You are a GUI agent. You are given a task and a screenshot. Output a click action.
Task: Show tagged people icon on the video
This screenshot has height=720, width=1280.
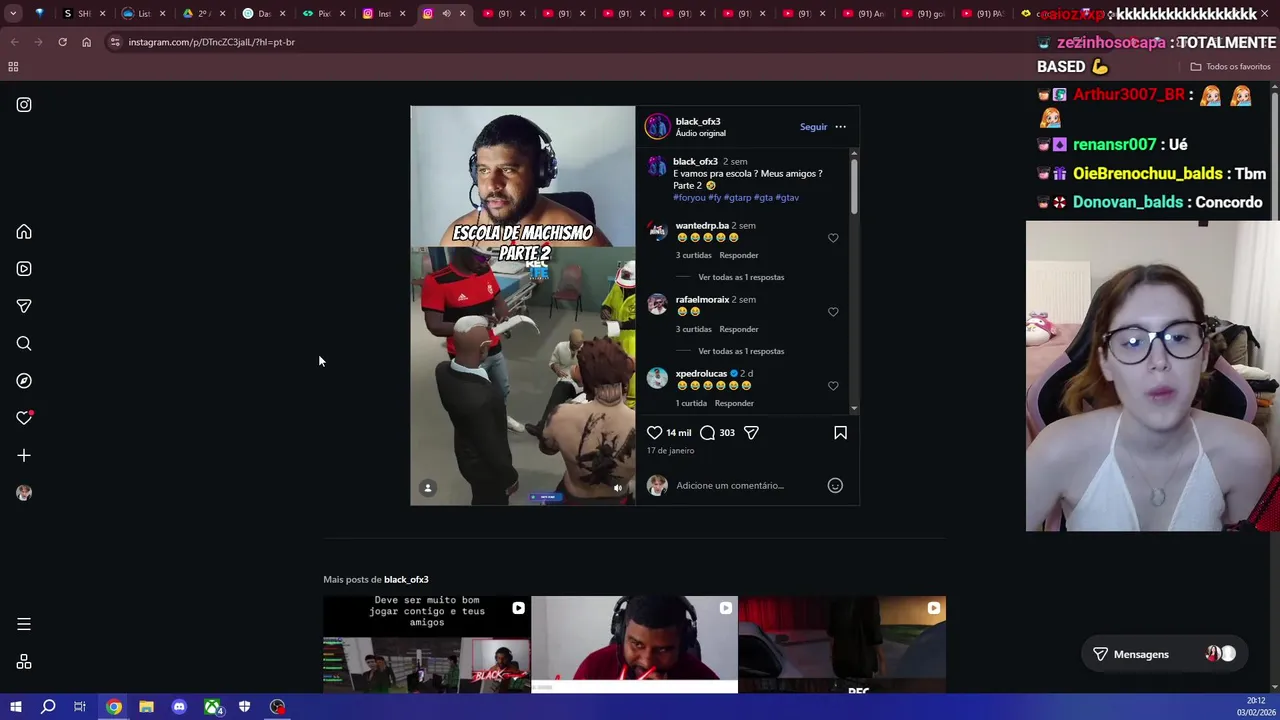pyautogui.click(x=428, y=488)
